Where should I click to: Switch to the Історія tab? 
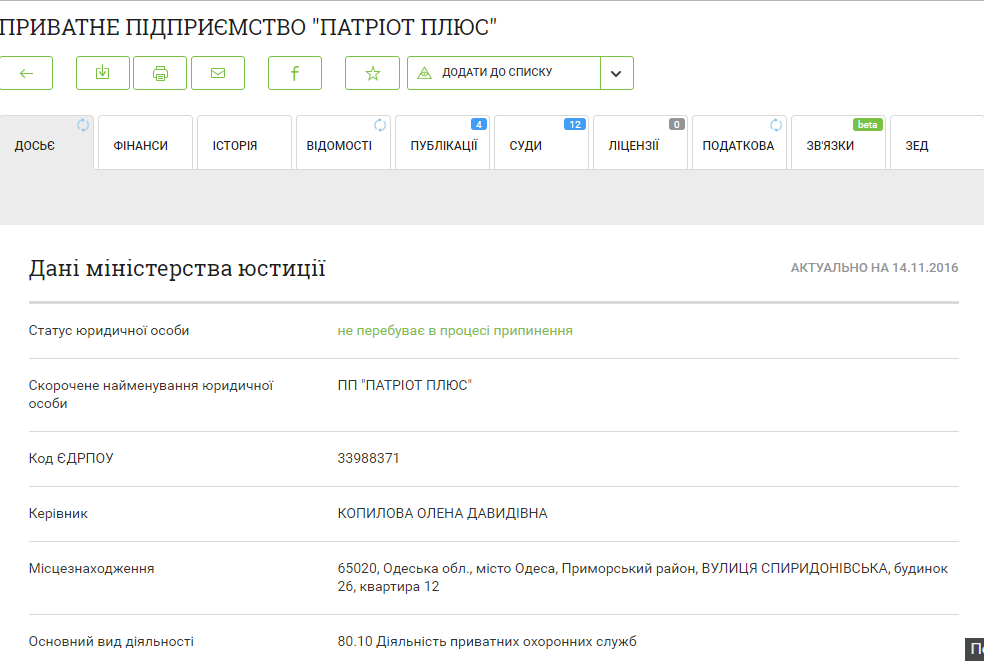click(235, 146)
